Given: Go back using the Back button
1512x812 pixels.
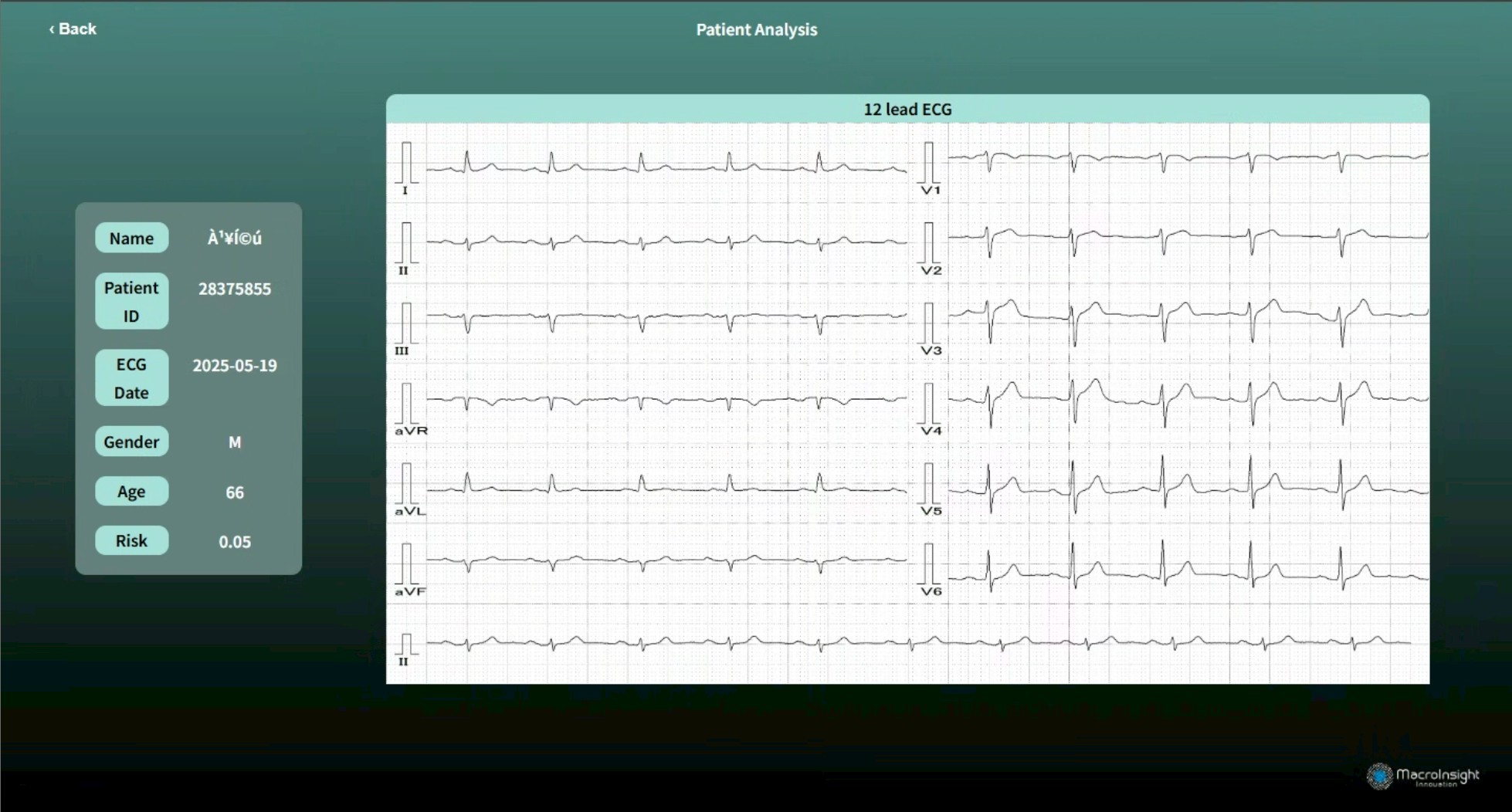Looking at the screenshot, I should [x=73, y=29].
